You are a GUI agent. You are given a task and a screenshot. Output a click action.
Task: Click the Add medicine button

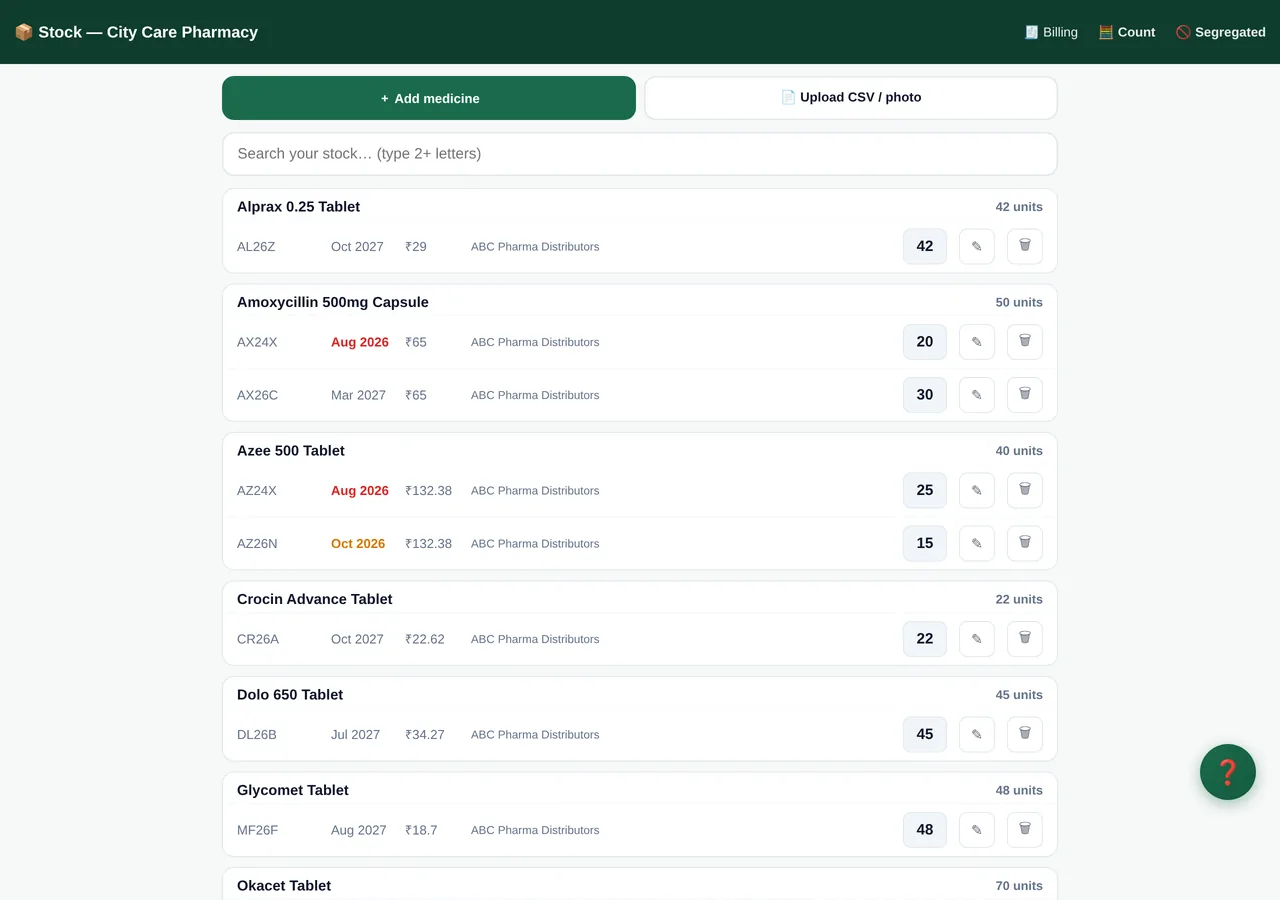429,98
